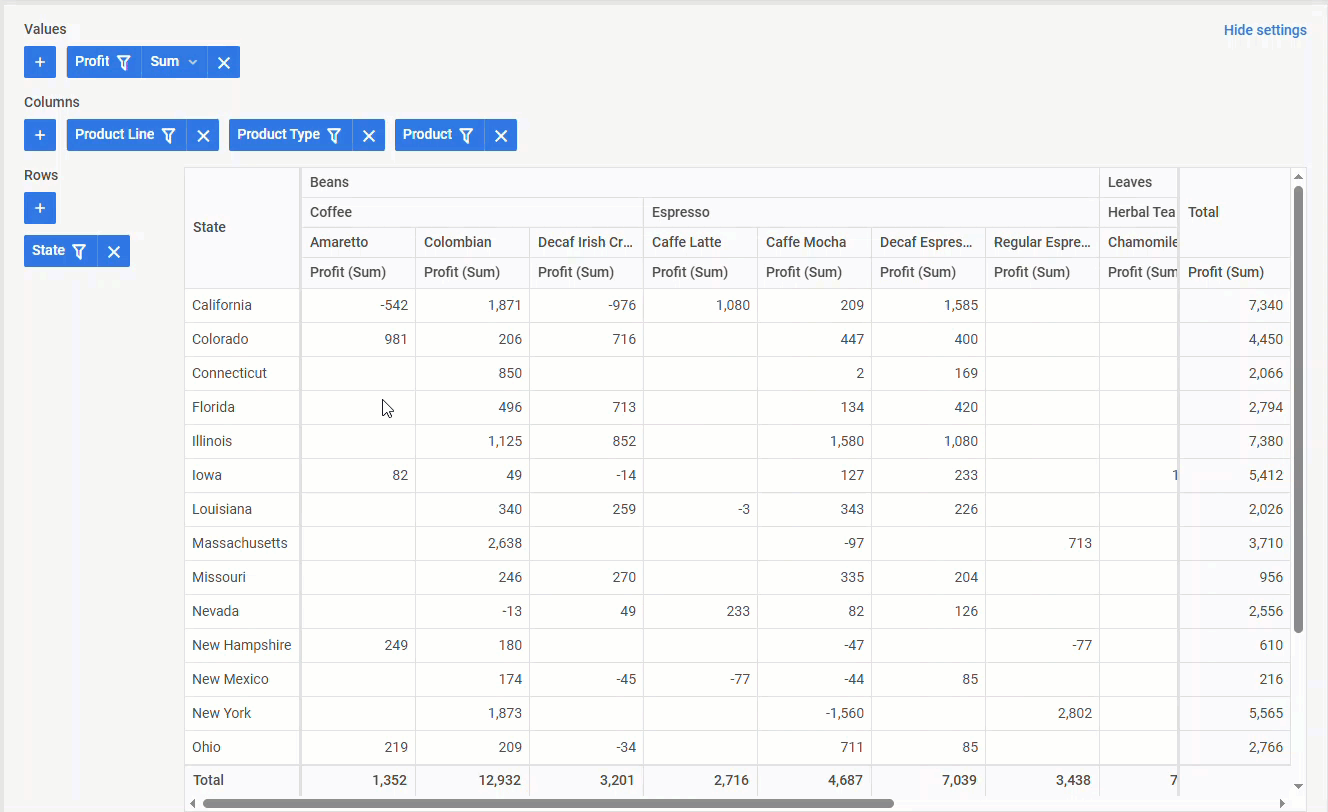Click the Decaf Irish Cream column header

click(586, 243)
